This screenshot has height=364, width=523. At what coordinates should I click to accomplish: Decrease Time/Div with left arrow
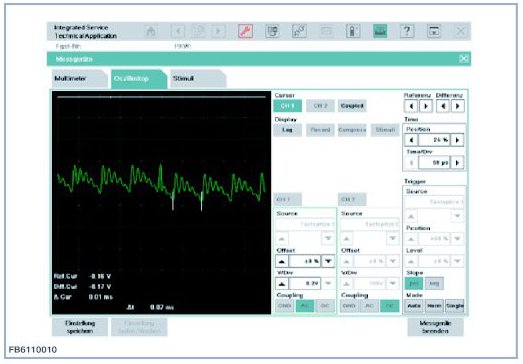[411, 162]
